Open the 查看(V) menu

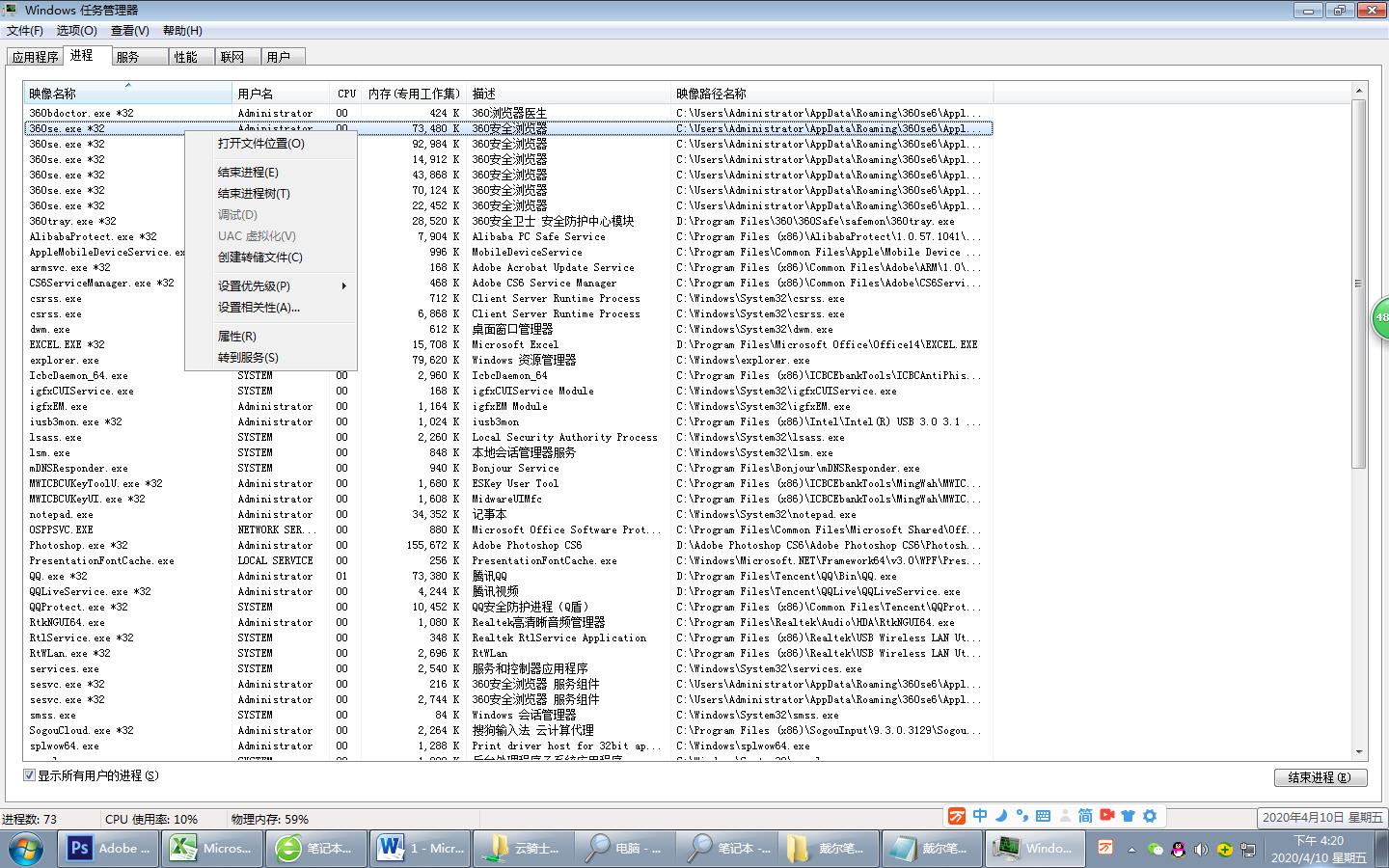point(129,31)
